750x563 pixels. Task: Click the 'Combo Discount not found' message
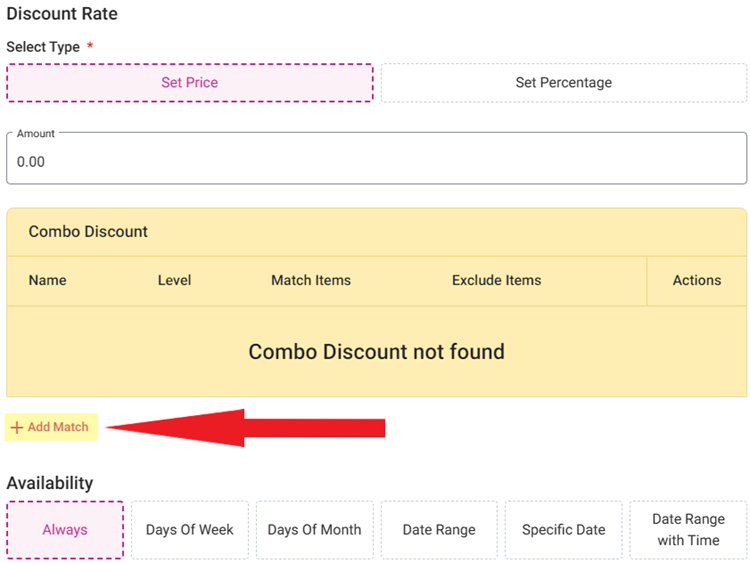click(376, 352)
